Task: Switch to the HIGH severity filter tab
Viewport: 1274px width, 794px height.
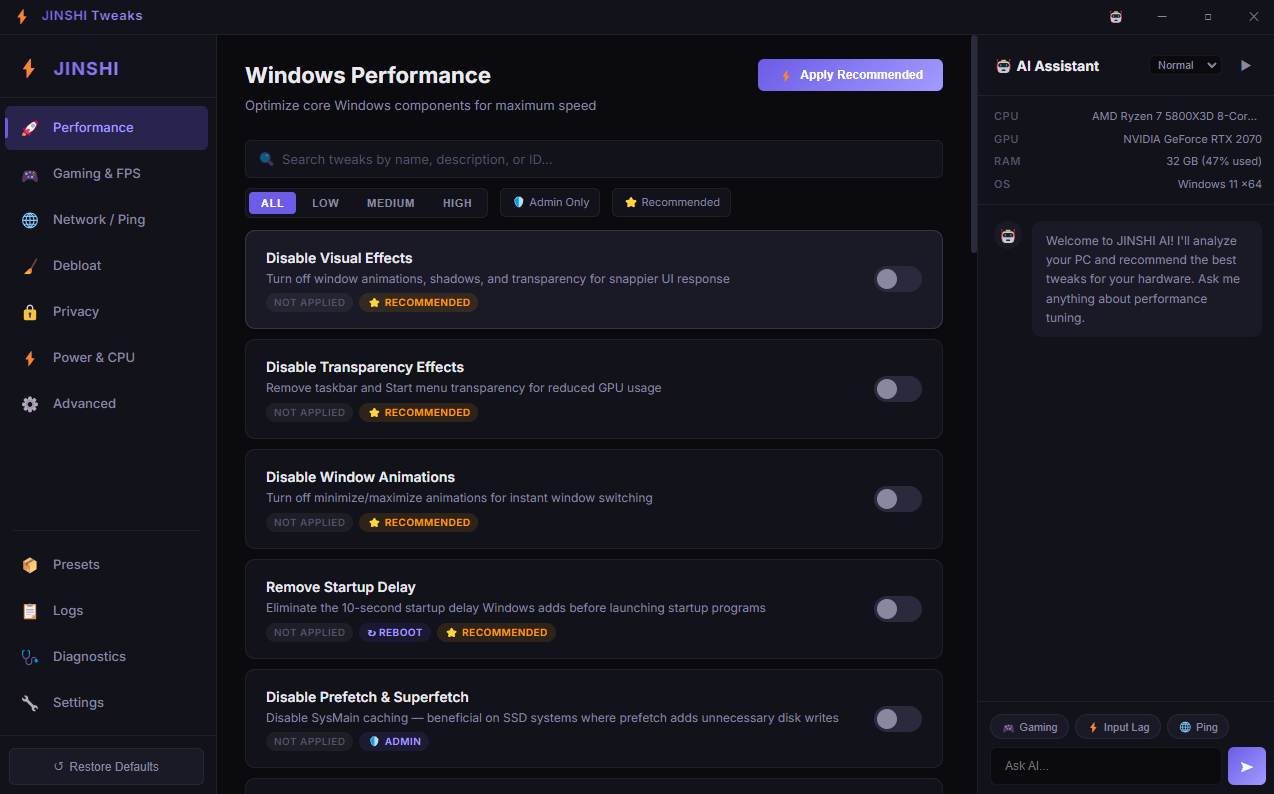Action: click(x=457, y=202)
